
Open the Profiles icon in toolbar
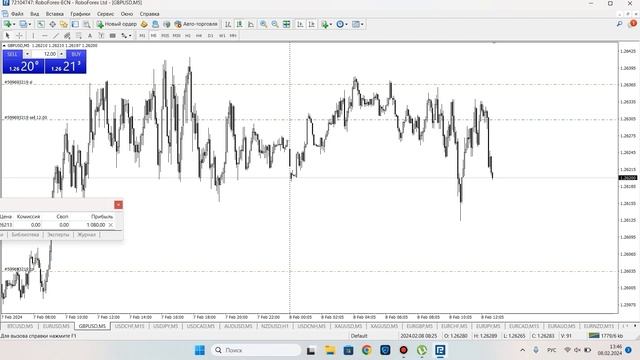point(23,24)
